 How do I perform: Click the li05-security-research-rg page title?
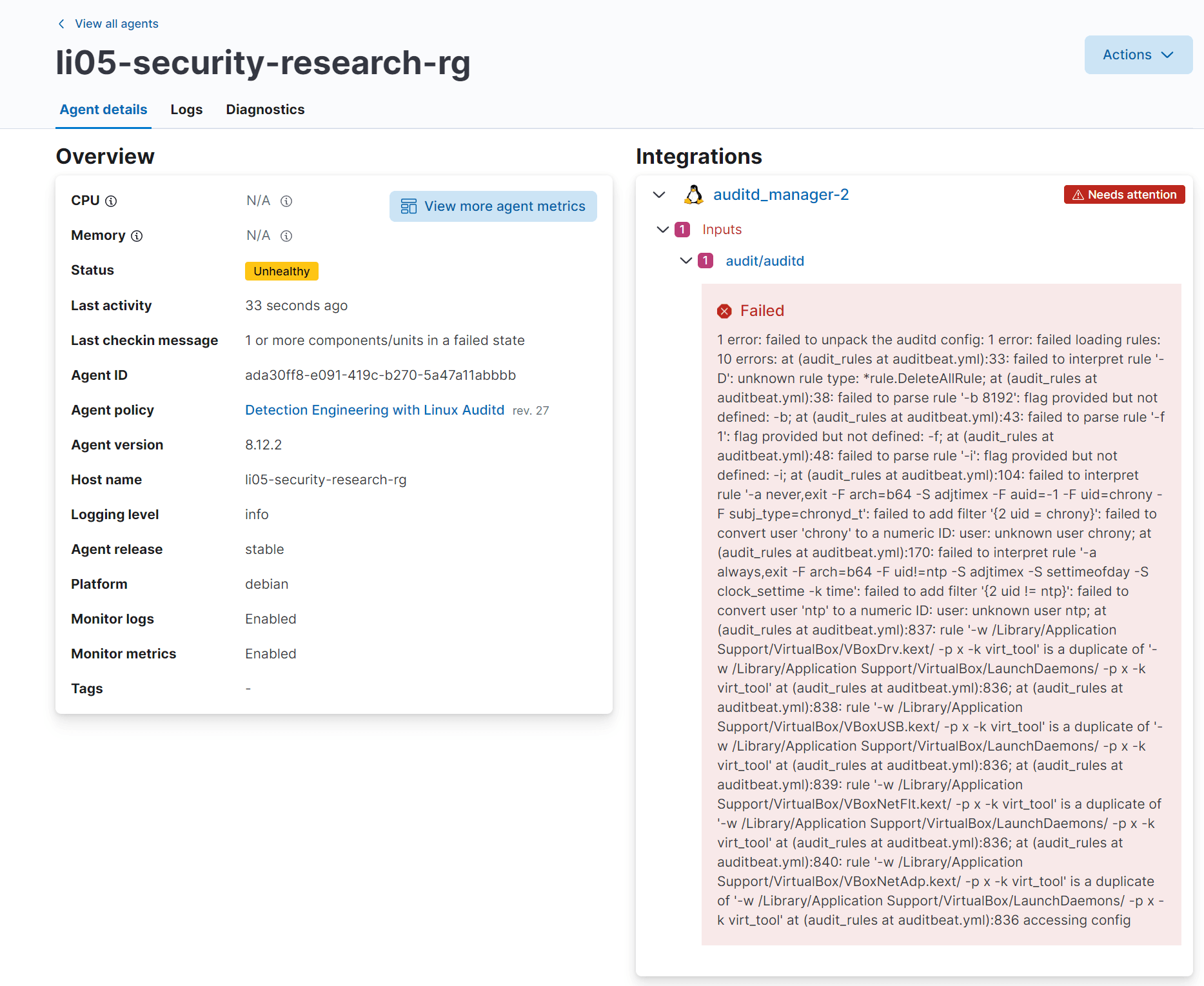(263, 63)
